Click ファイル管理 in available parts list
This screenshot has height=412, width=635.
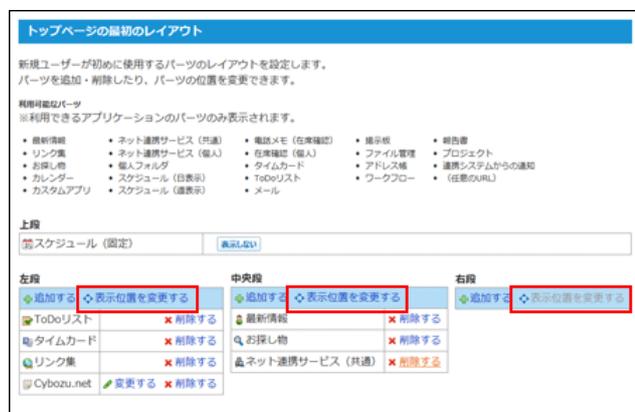tap(390, 153)
